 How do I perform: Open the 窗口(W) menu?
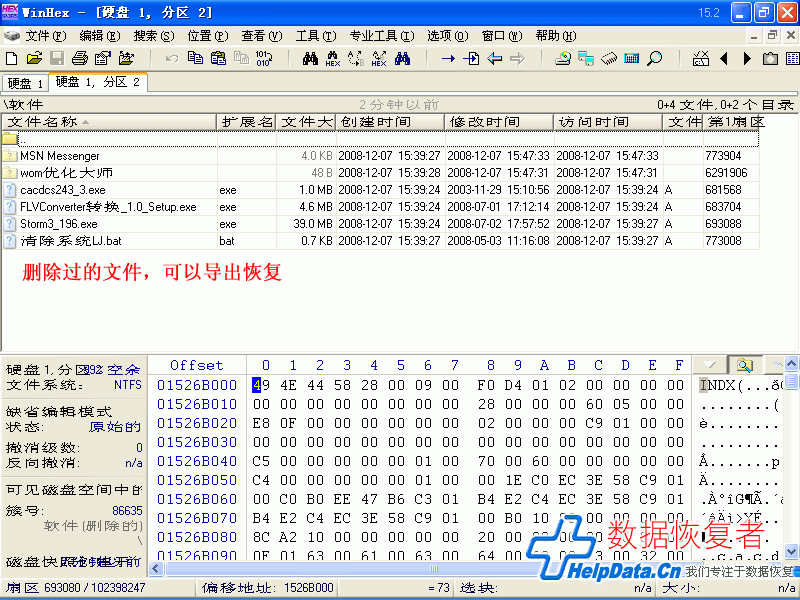click(502, 36)
